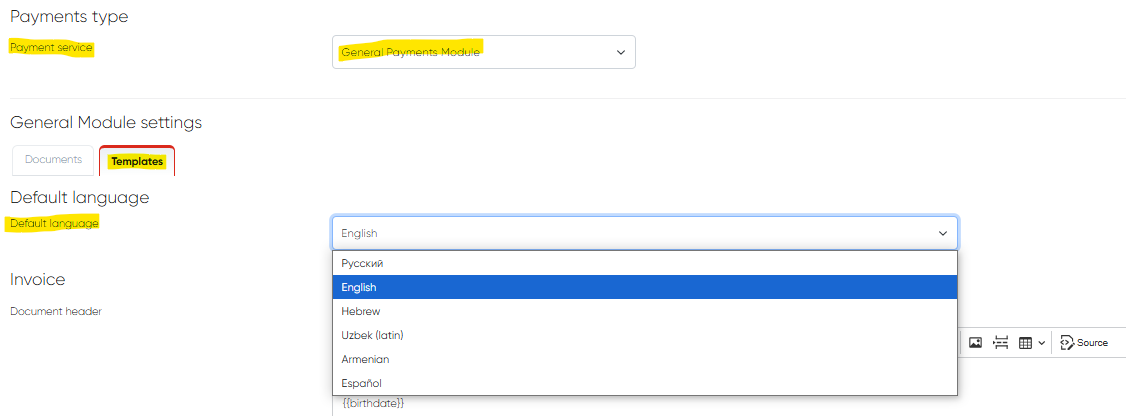Viewport: 1126px width, 416px height.
Task: Click the Payment service label
Action: (x=51, y=48)
